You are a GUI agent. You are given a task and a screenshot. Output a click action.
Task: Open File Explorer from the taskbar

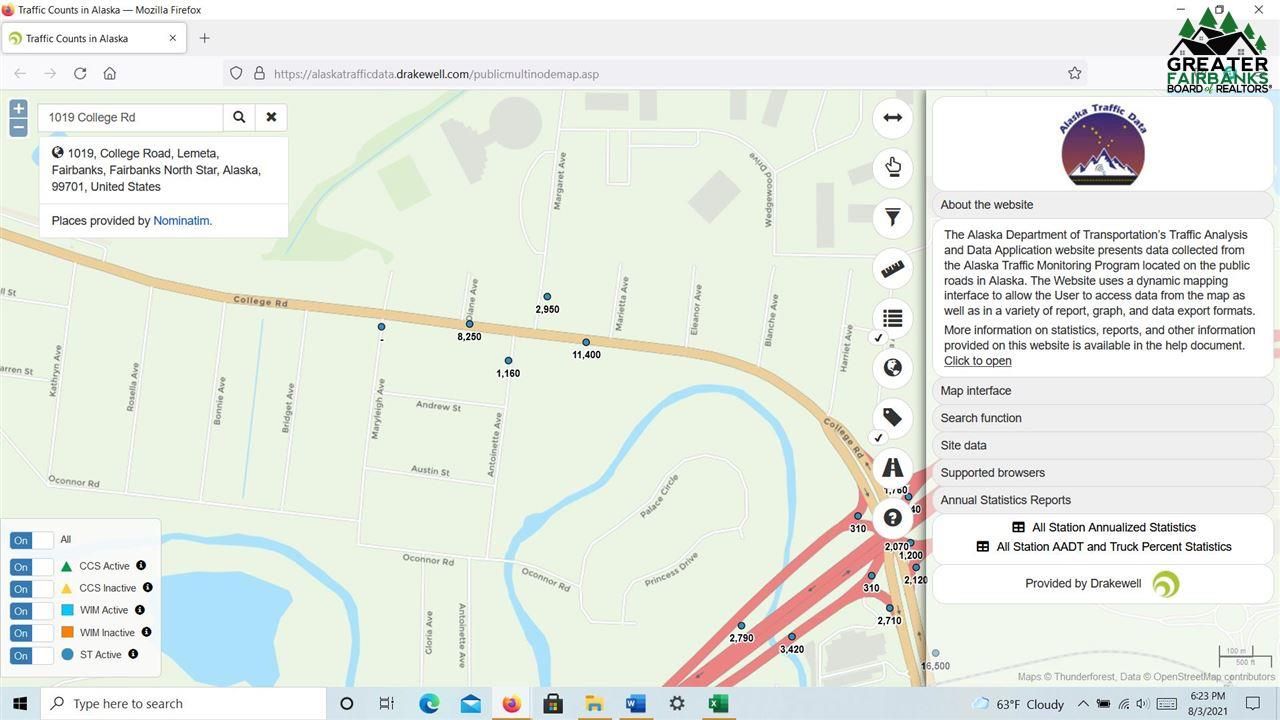click(594, 703)
